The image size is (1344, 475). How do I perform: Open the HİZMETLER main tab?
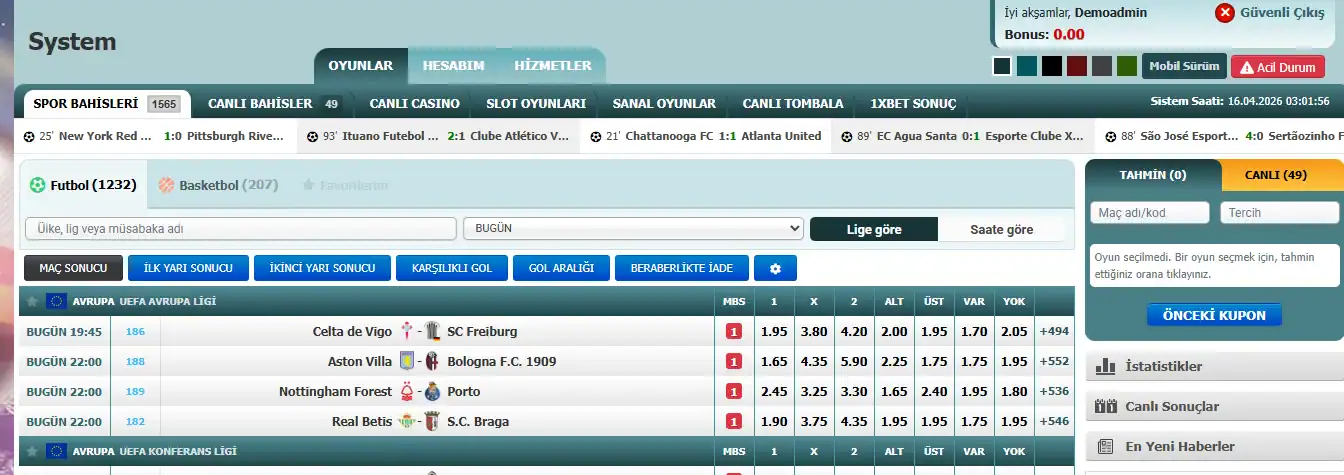click(x=553, y=66)
